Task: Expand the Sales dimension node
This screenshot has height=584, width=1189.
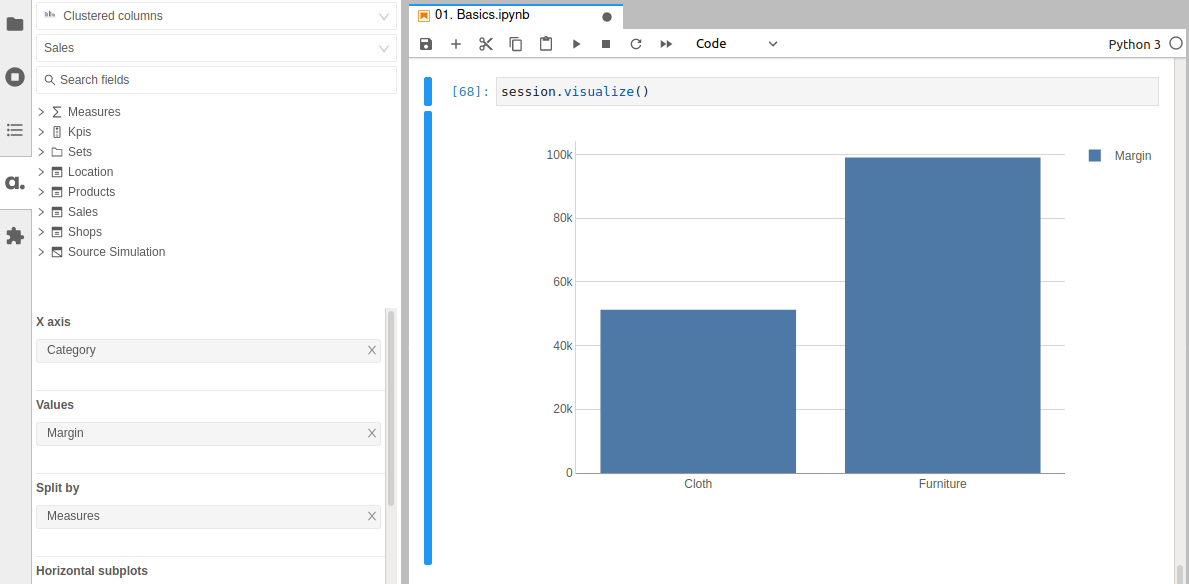Action: (41, 212)
